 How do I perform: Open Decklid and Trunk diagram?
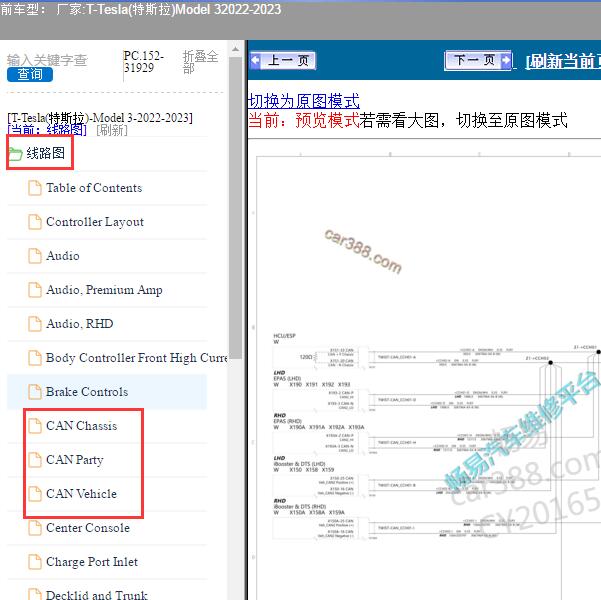tap(97, 595)
